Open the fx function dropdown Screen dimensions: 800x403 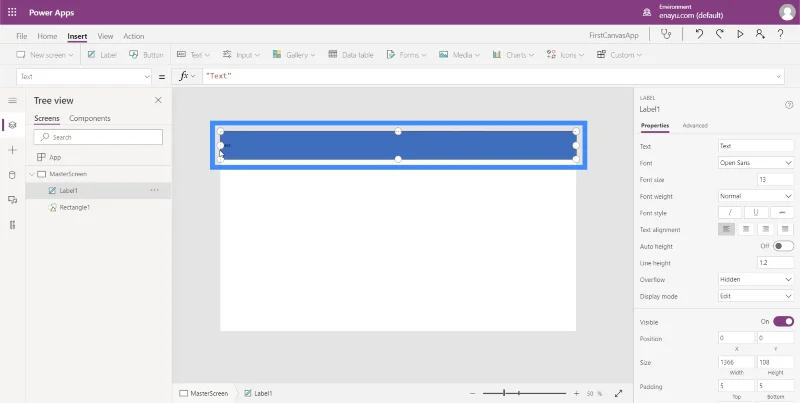[187, 76]
